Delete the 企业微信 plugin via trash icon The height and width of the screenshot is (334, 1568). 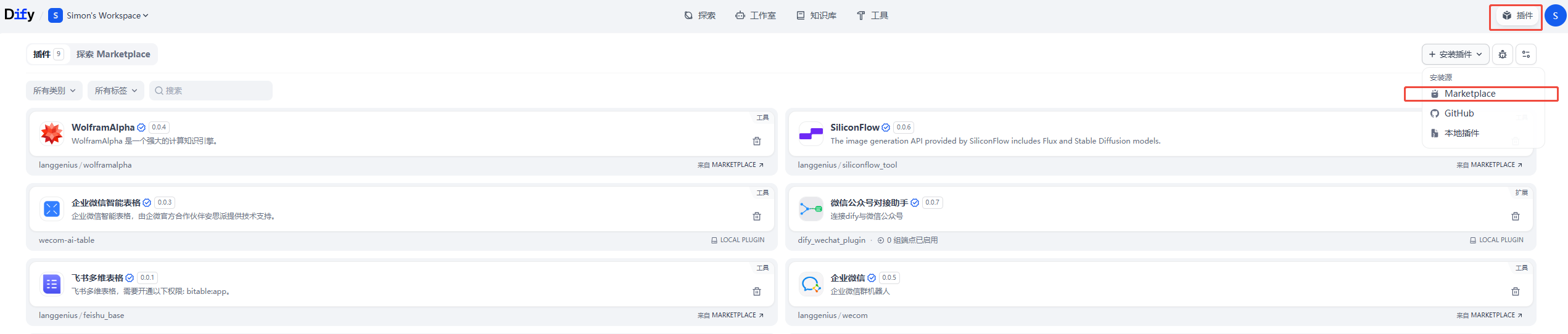click(1516, 291)
